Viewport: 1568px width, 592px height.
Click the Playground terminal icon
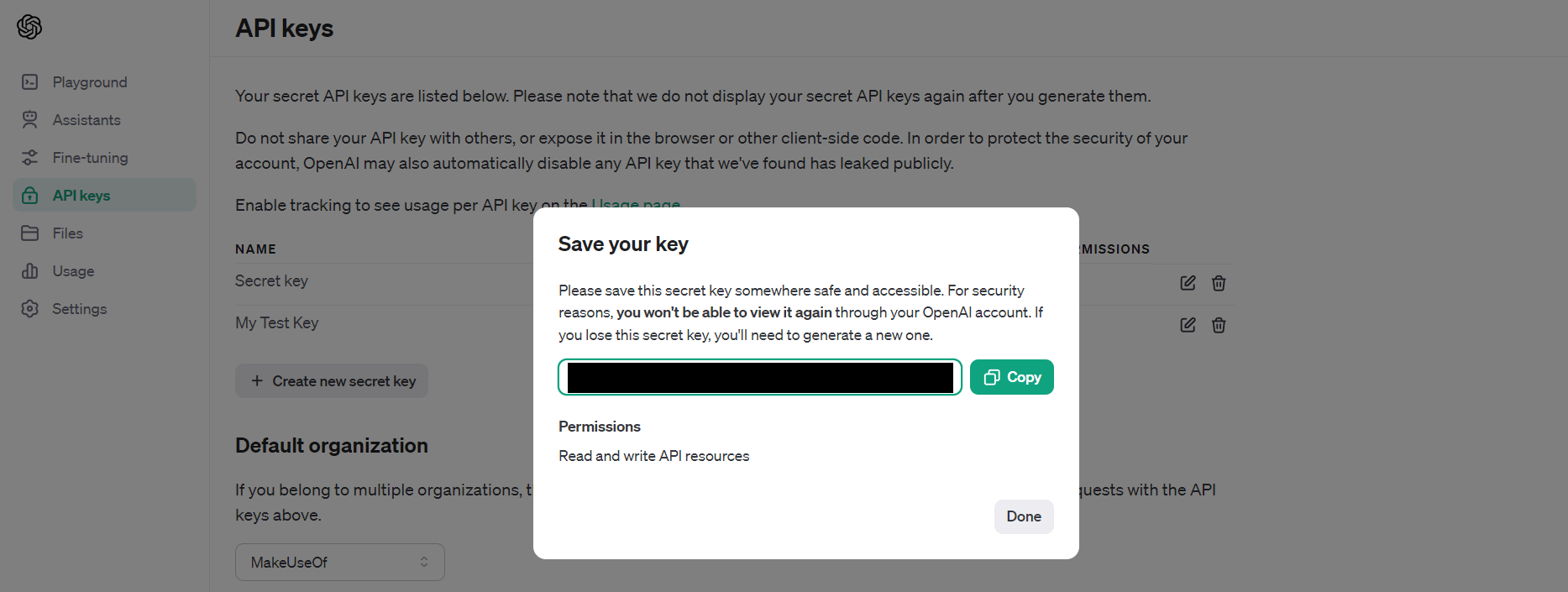click(x=30, y=82)
